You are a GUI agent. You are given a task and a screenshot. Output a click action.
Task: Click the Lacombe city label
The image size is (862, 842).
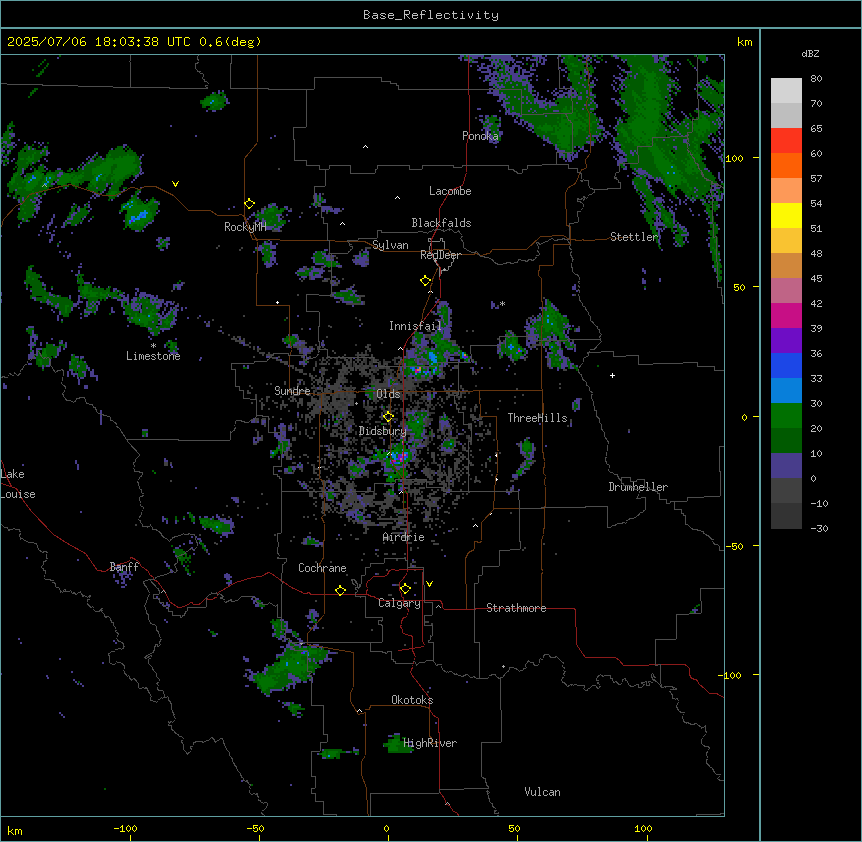pos(450,191)
